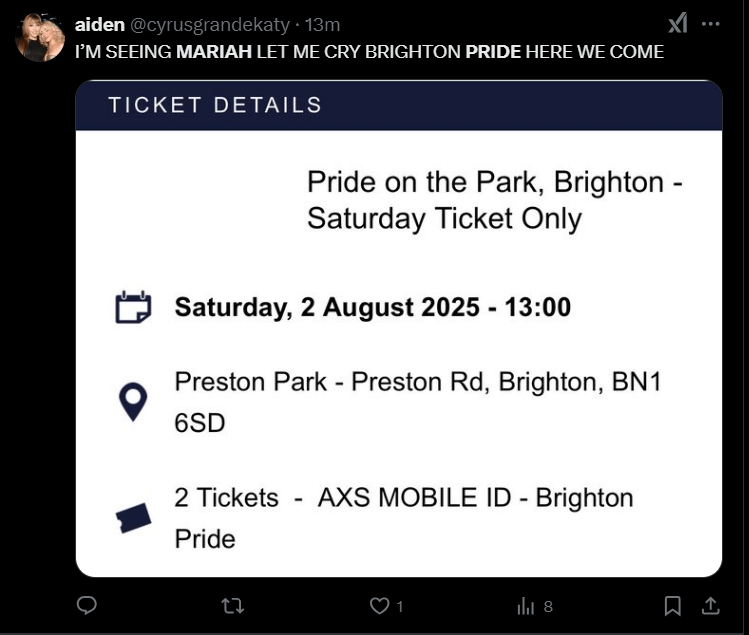Open the reply comment icon

[x=86, y=606]
